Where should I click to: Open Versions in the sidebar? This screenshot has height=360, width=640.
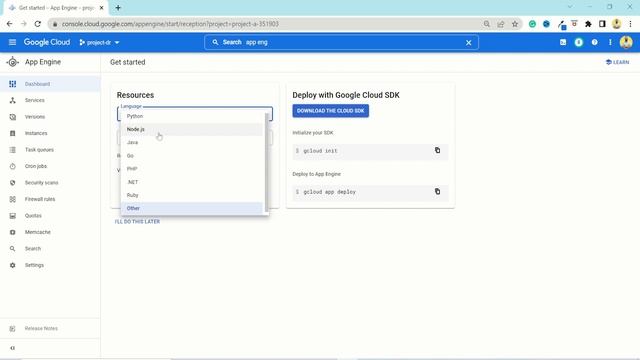[x=50, y=117]
